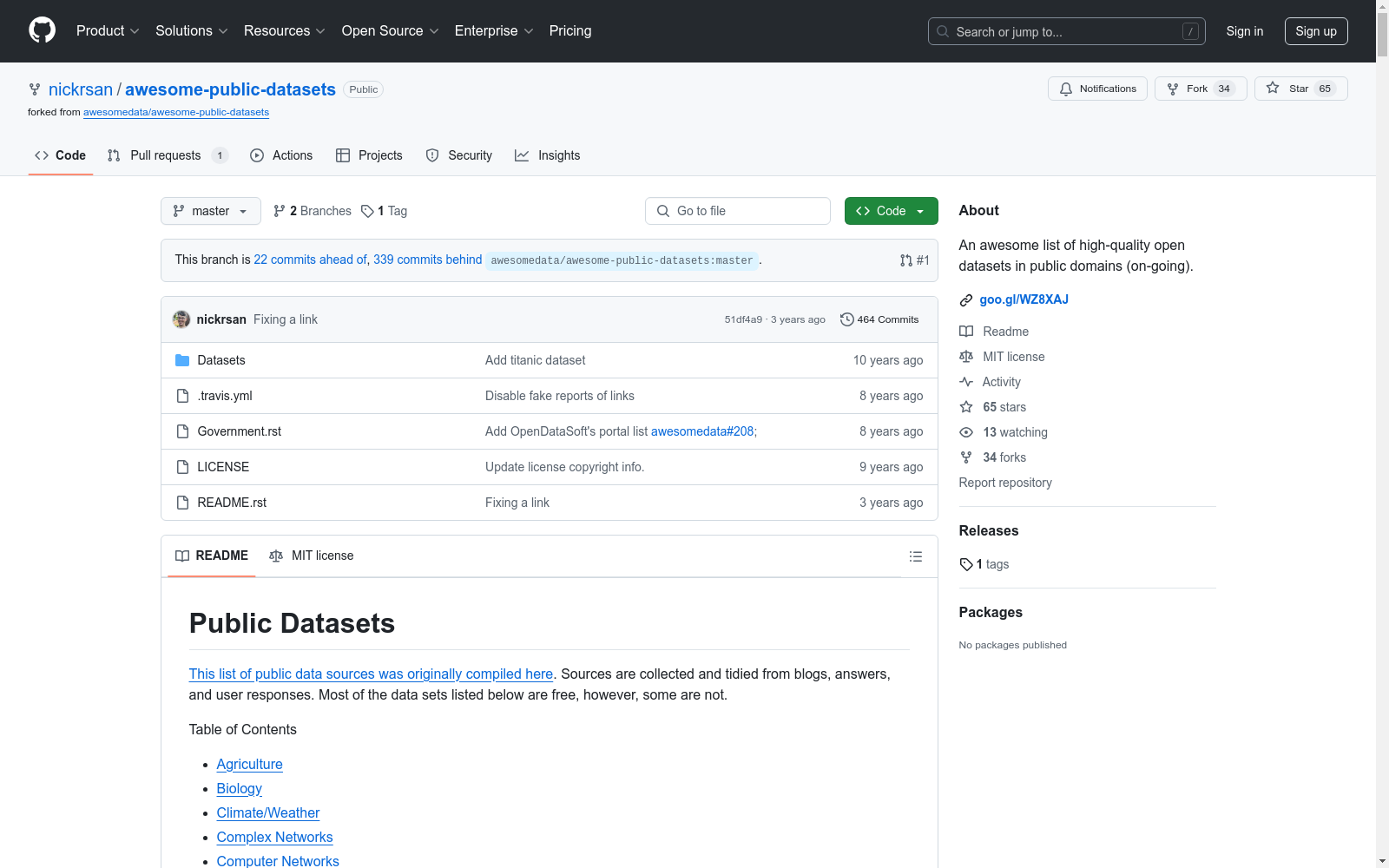
Task: Click the Sign up button
Action: 1316,31
